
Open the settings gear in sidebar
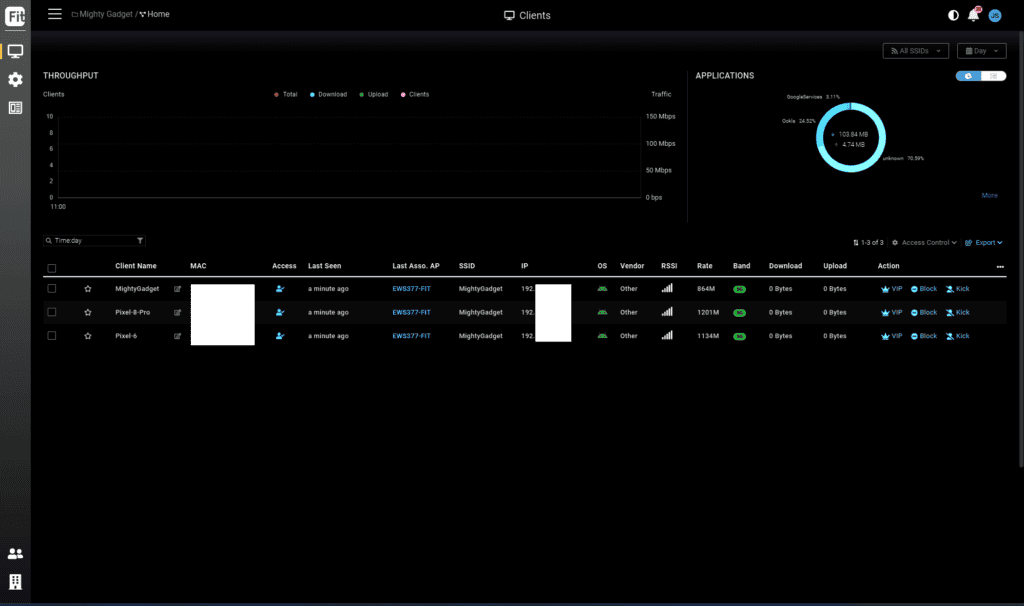[x=15, y=79]
